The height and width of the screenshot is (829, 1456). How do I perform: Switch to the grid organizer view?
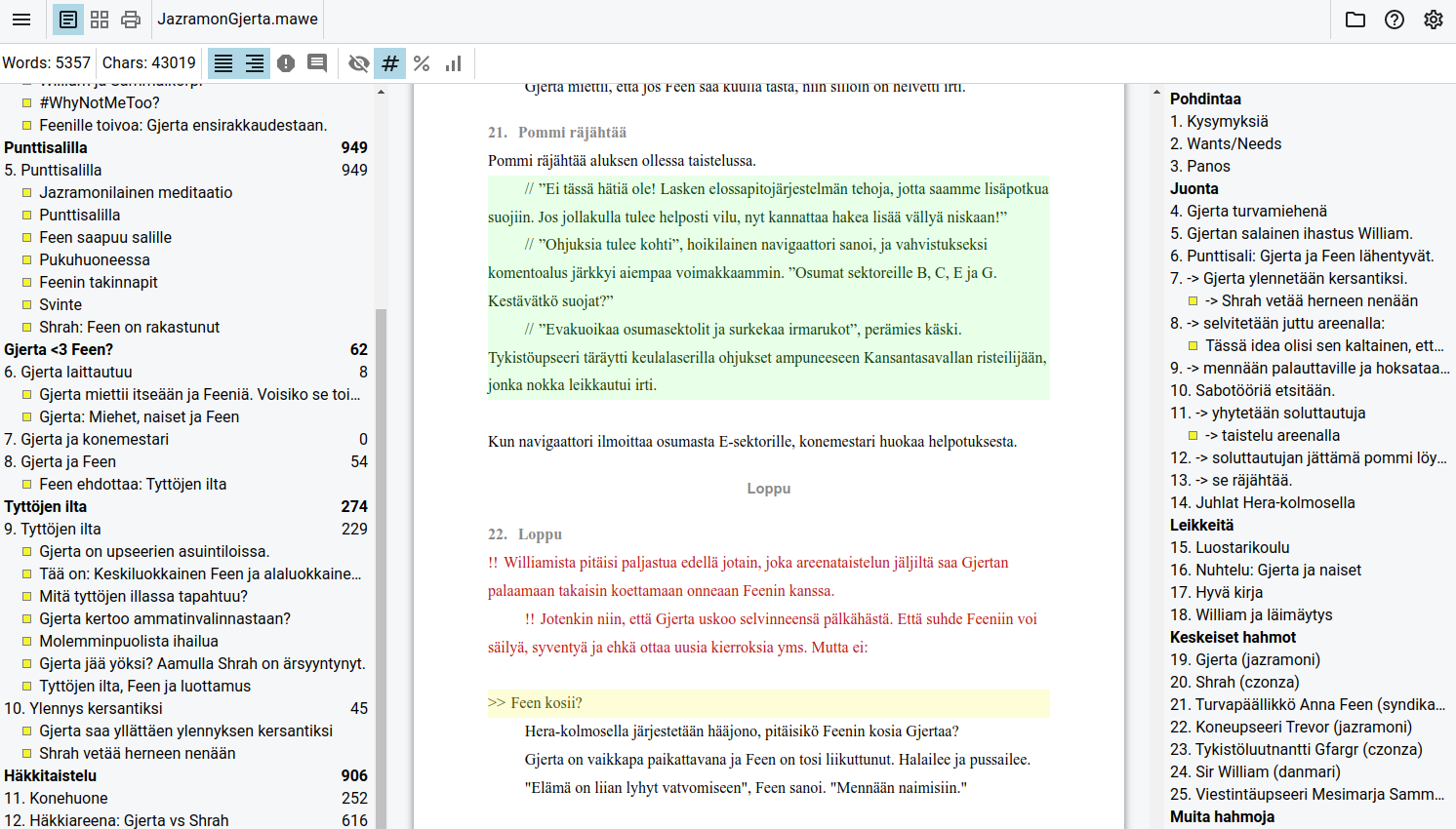pos(100,20)
